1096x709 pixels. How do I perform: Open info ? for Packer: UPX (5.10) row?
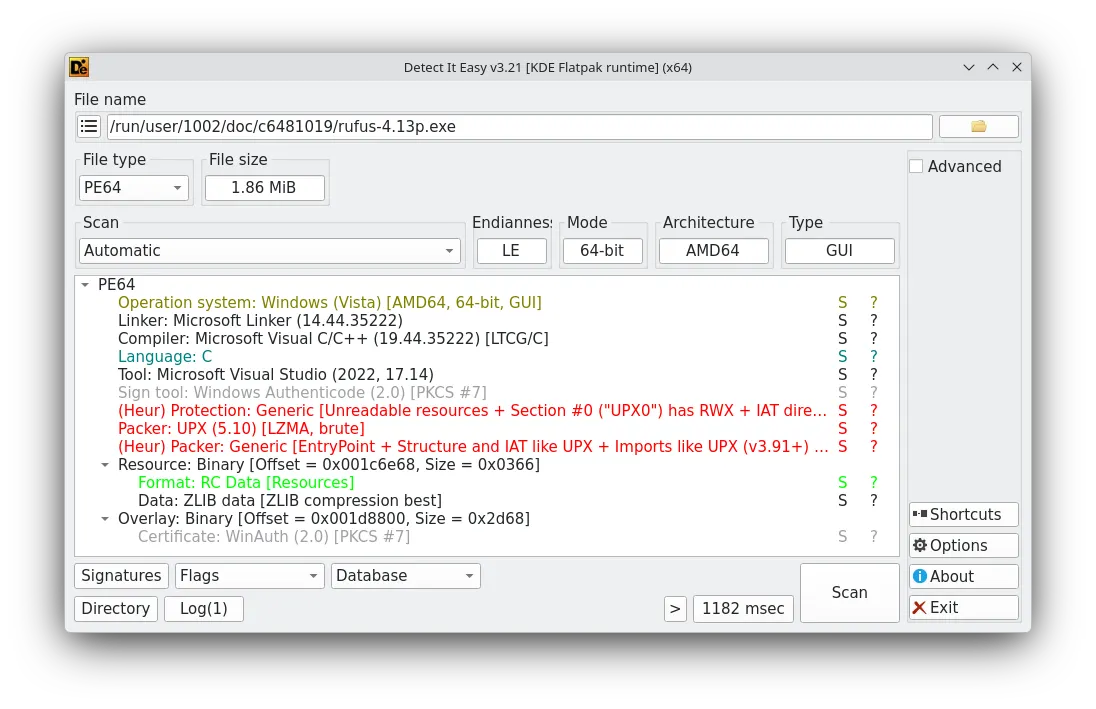[873, 429]
